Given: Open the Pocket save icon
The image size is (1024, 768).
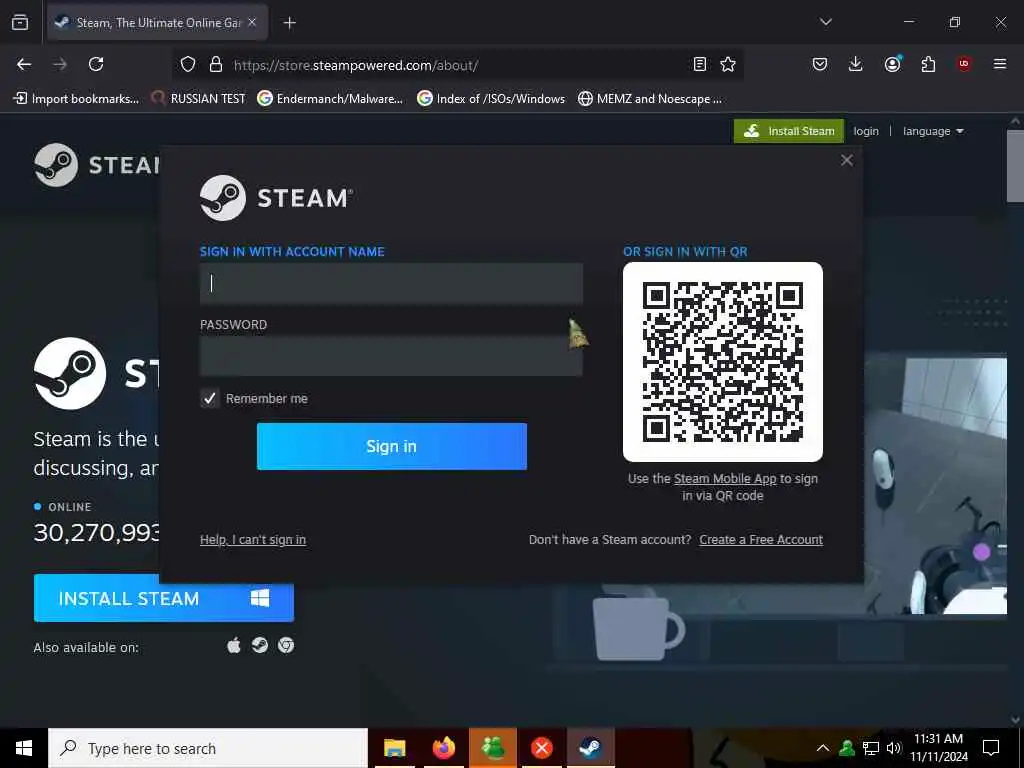Looking at the screenshot, I should (x=820, y=64).
